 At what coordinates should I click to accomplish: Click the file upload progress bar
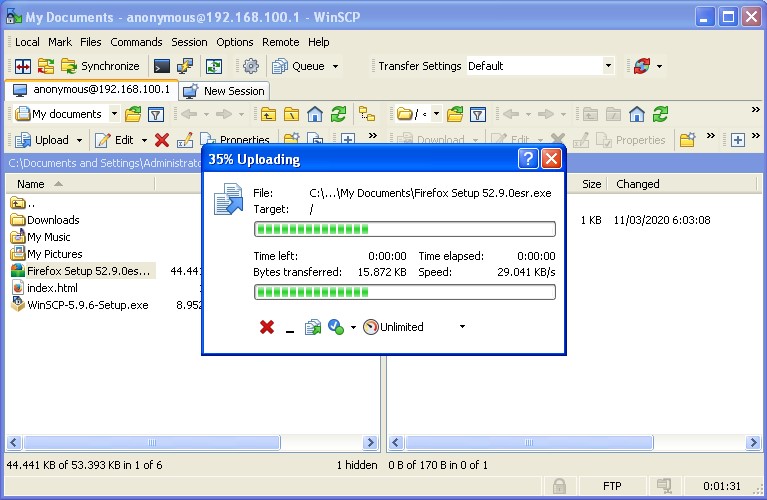coord(405,229)
